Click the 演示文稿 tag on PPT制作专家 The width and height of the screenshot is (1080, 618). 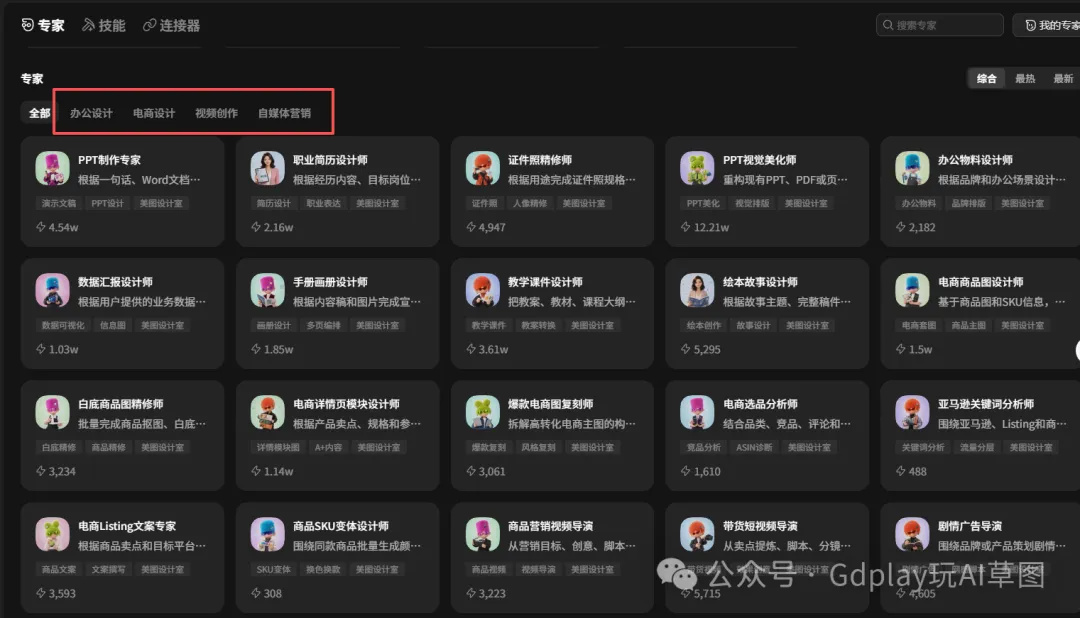click(x=59, y=203)
